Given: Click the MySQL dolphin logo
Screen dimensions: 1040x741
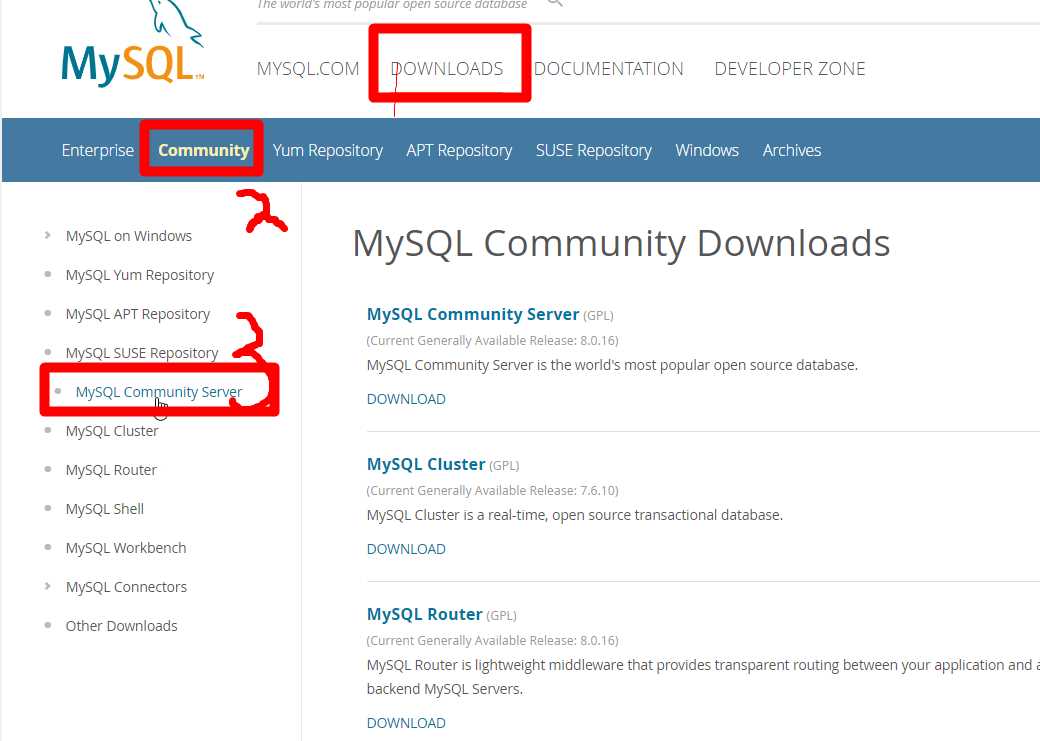Looking at the screenshot, I should coord(133,44).
